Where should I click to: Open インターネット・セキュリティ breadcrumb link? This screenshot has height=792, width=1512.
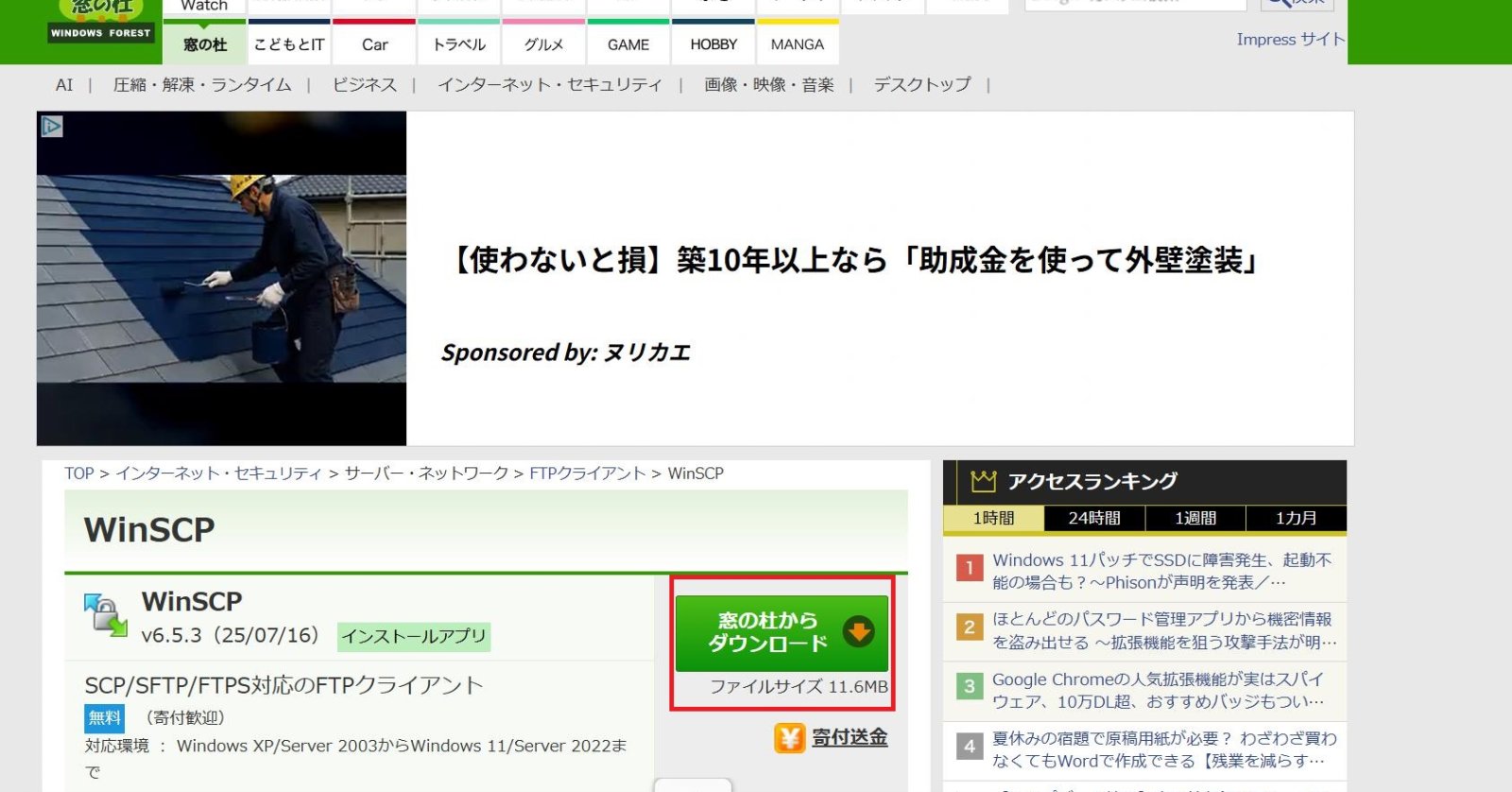pyautogui.click(x=218, y=473)
